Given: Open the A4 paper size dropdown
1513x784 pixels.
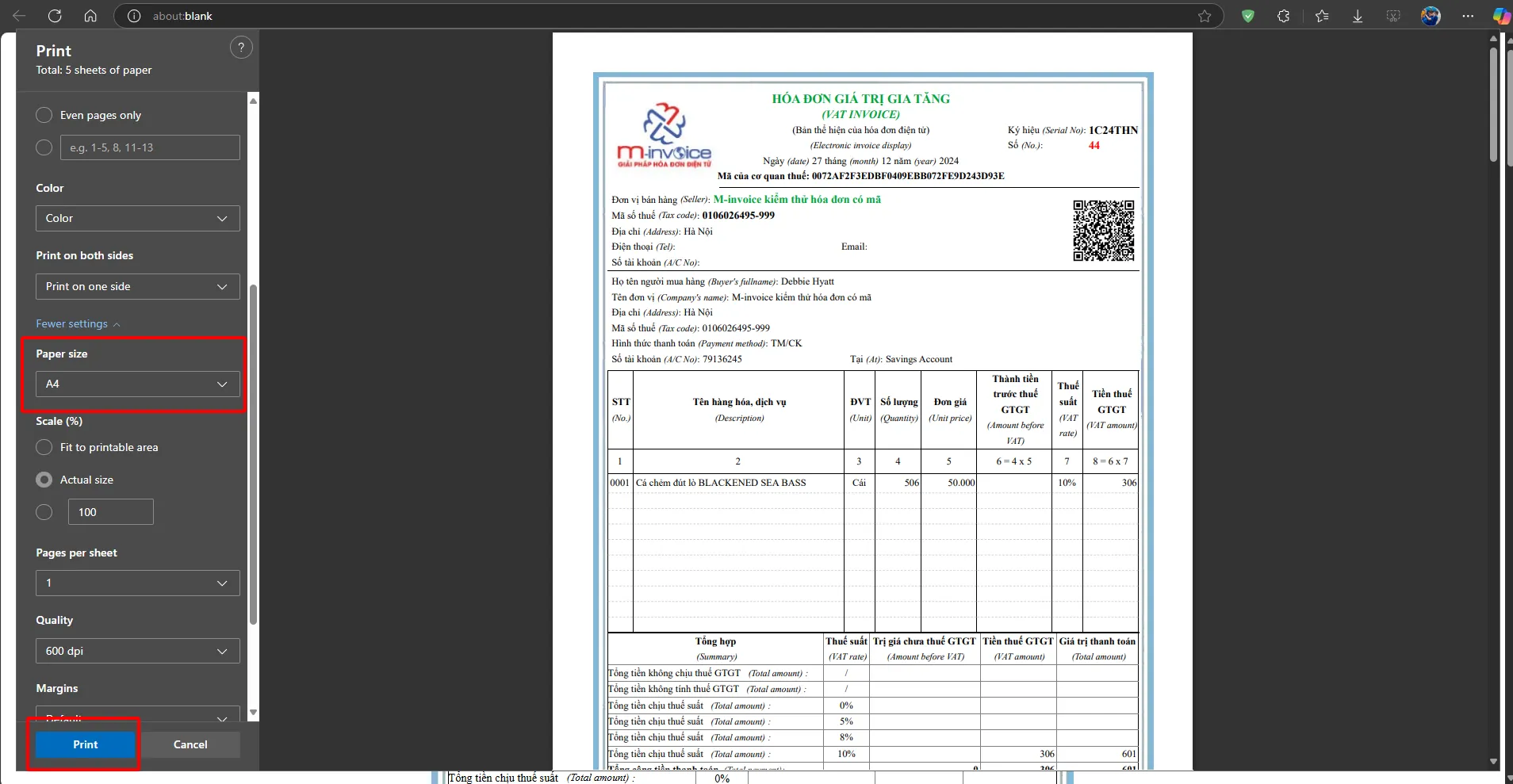Looking at the screenshot, I should tap(138, 384).
